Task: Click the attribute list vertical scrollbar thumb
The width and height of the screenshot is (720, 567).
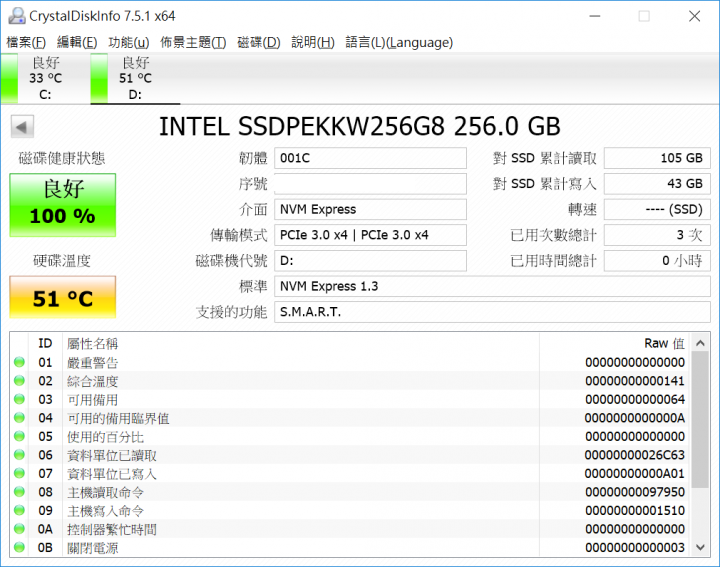Action: 700,420
